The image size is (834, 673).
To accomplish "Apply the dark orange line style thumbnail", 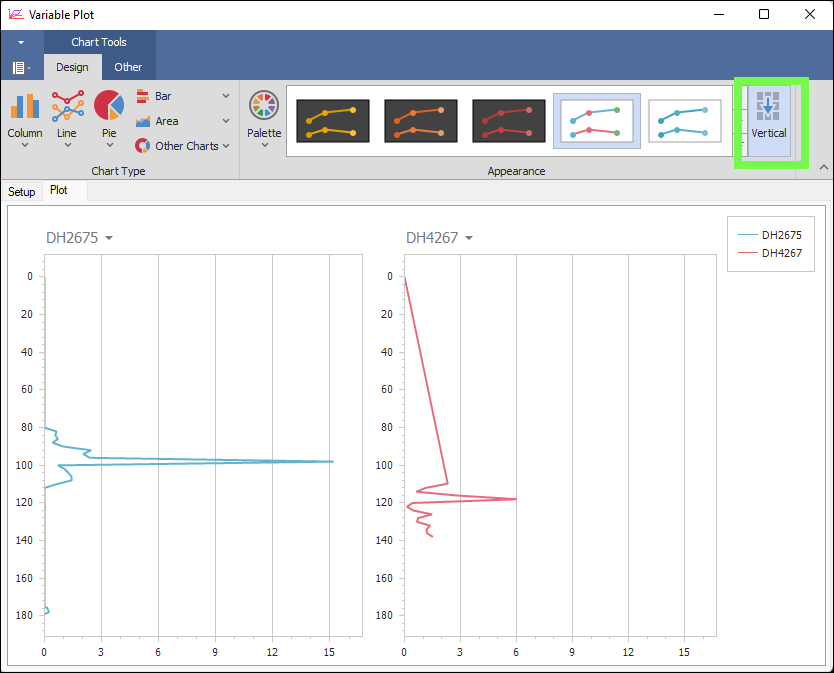I will (x=420, y=121).
